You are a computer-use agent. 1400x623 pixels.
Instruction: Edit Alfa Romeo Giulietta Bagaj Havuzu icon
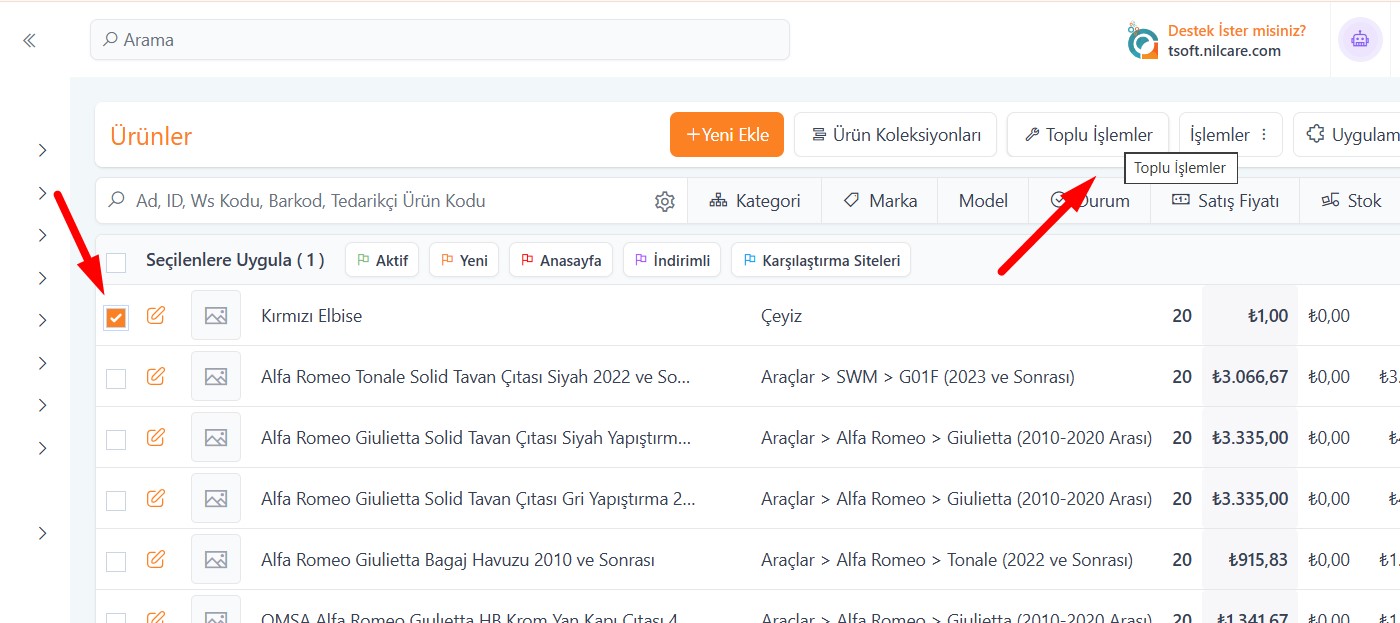click(x=155, y=560)
